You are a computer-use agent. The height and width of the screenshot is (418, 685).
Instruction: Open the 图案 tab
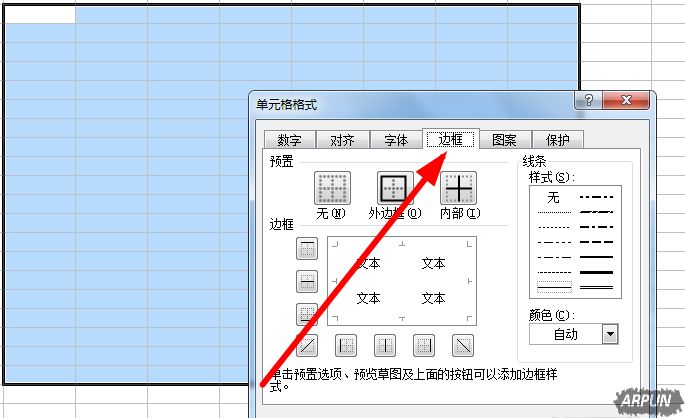coord(505,140)
